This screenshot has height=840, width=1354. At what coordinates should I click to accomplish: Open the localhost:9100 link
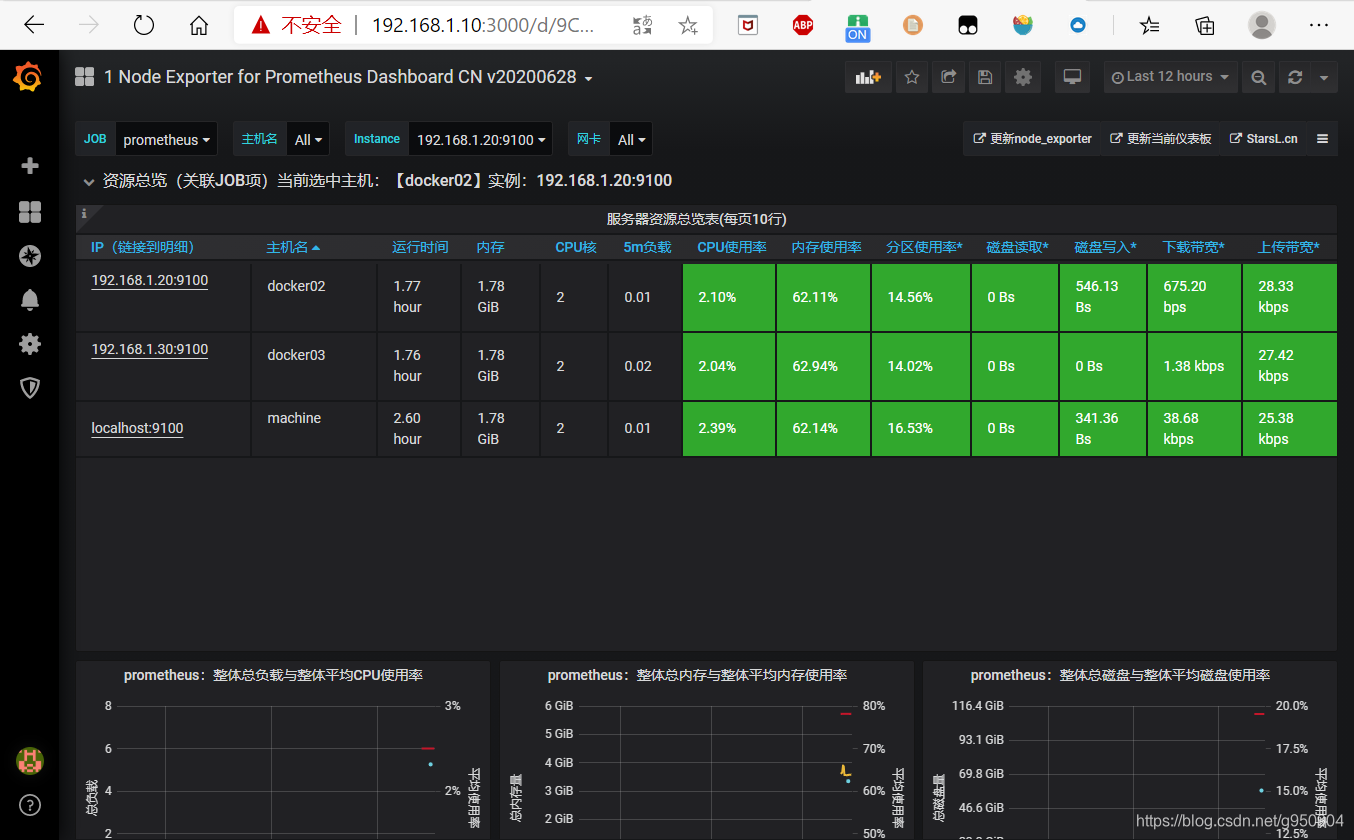137,429
